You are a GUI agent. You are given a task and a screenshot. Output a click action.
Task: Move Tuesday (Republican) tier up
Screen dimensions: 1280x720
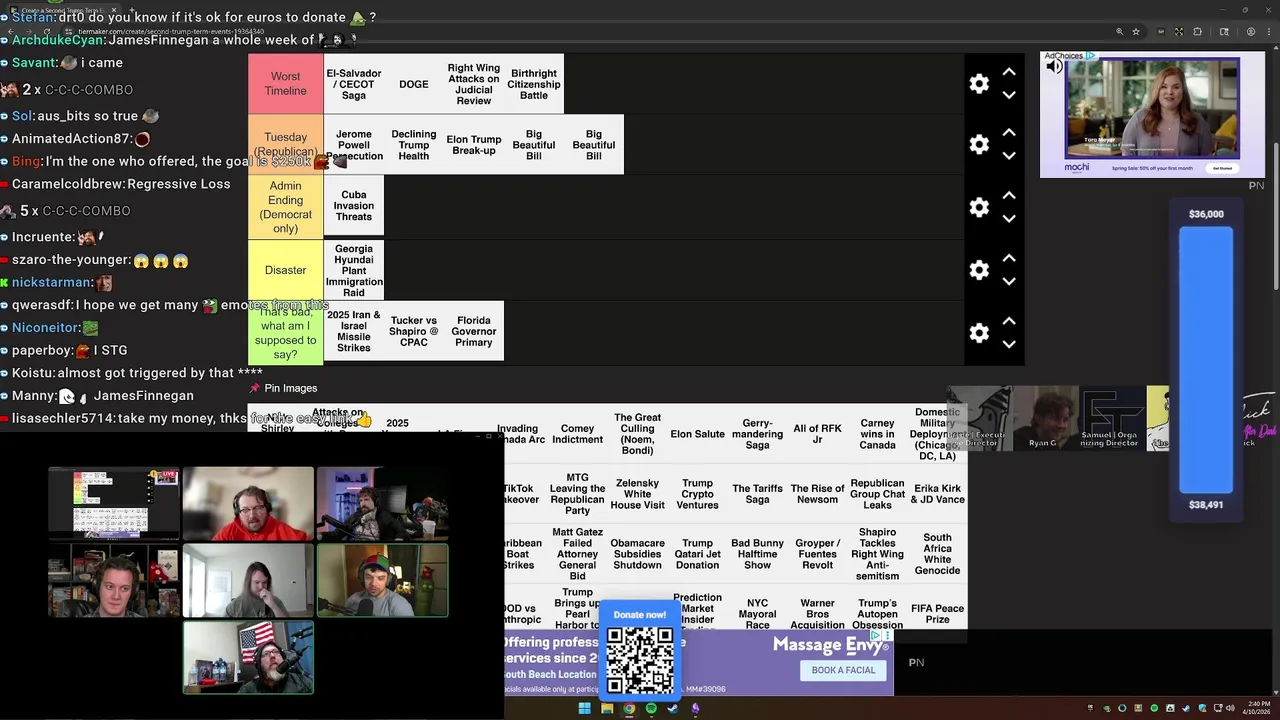1009,133
